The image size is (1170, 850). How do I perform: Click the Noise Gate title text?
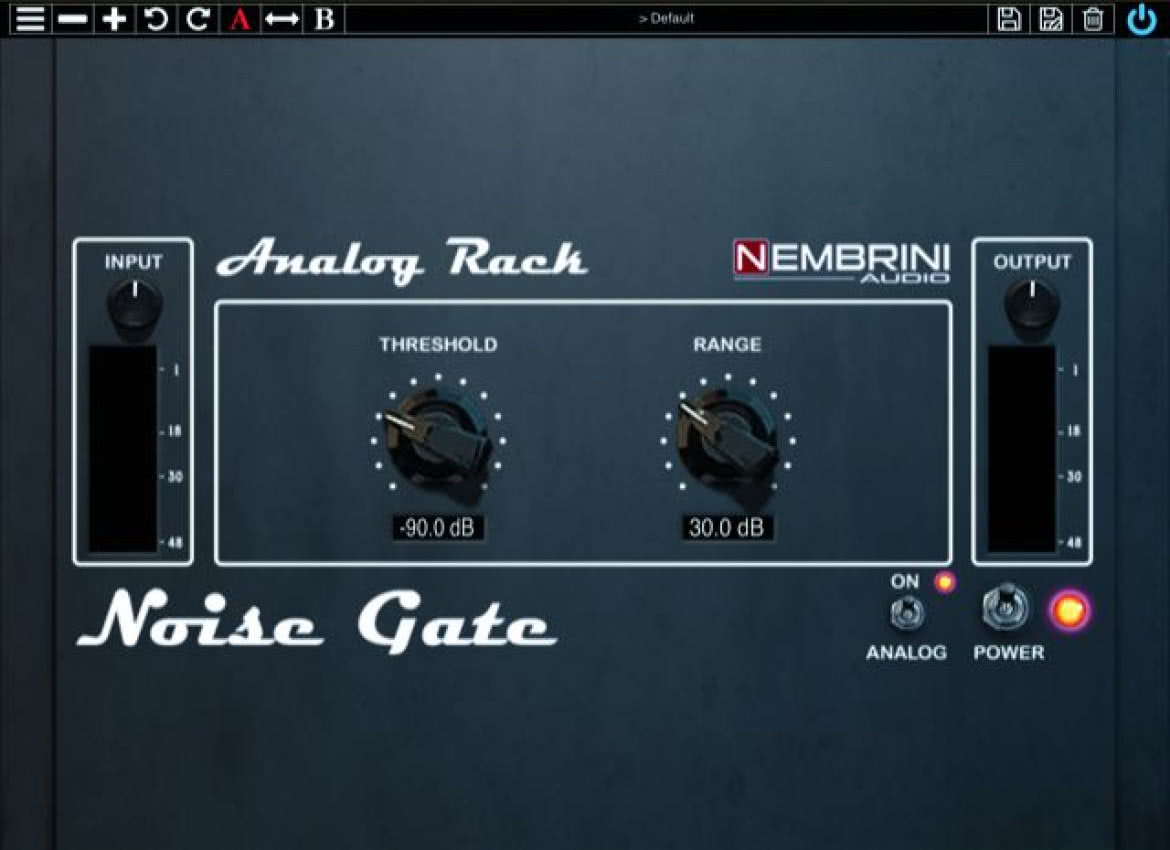tap(317, 621)
